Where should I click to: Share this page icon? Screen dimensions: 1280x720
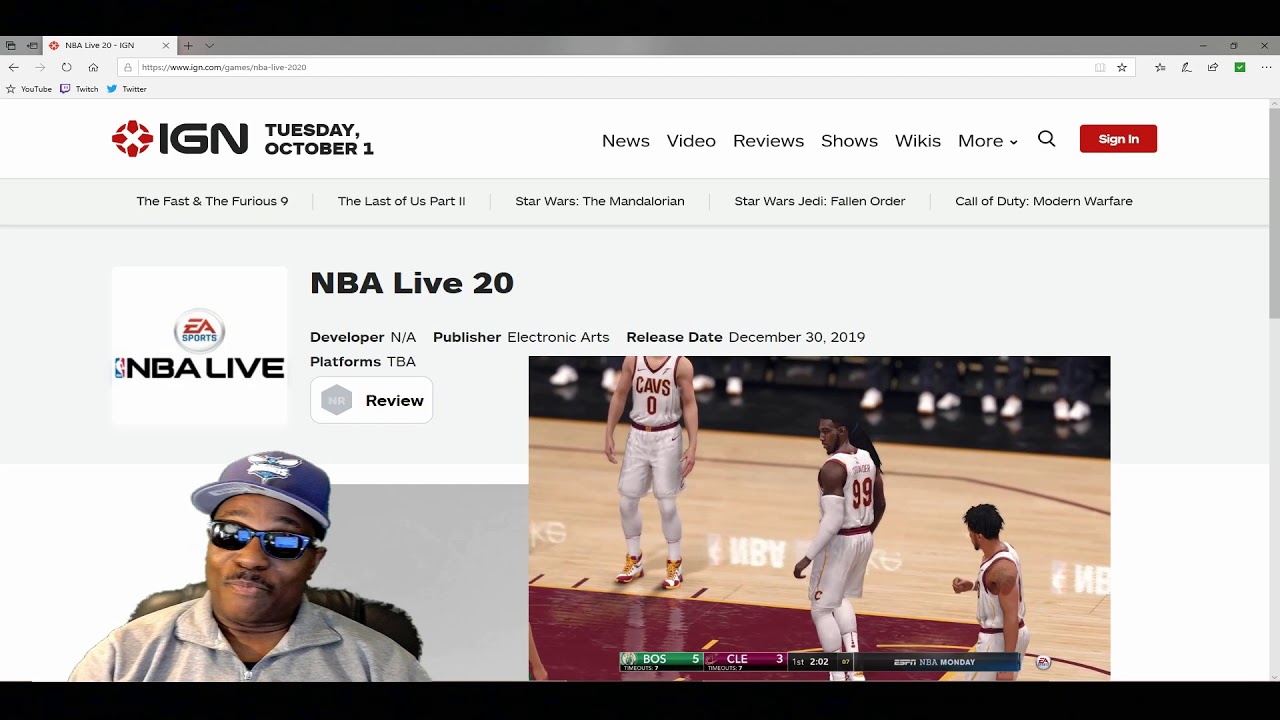coord(1213,67)
